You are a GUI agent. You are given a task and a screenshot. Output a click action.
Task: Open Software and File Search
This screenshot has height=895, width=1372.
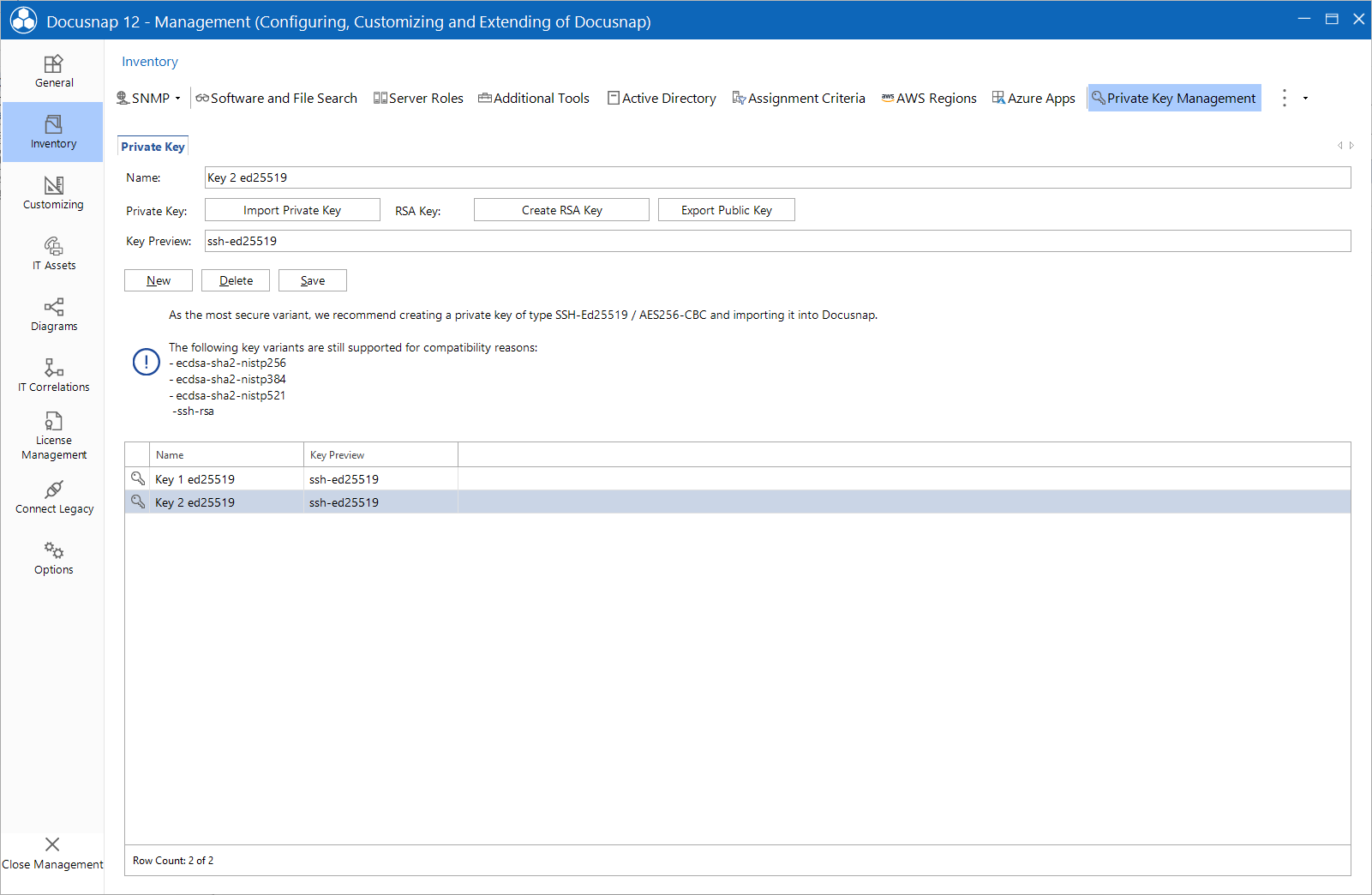tap(276, 98)
